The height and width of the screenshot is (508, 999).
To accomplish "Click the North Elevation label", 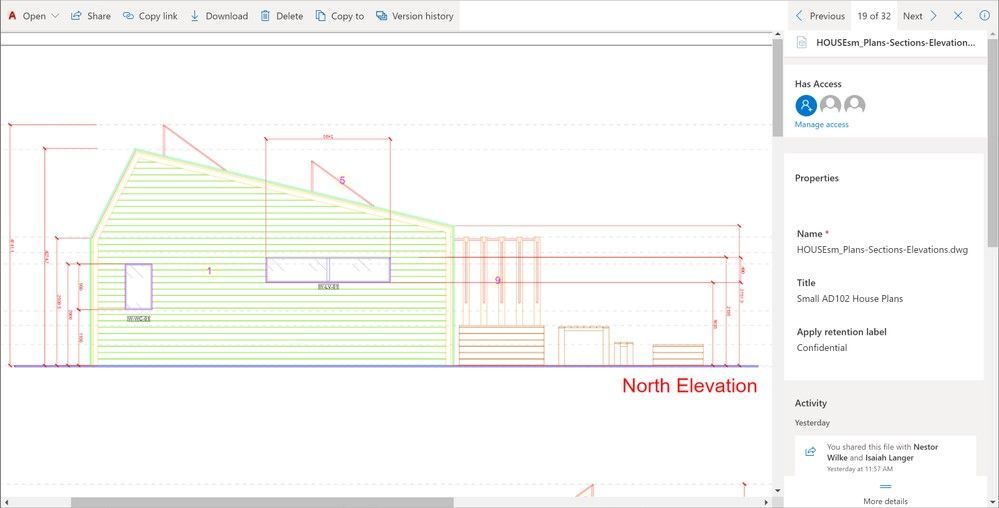I will click(x=689, y=386).
